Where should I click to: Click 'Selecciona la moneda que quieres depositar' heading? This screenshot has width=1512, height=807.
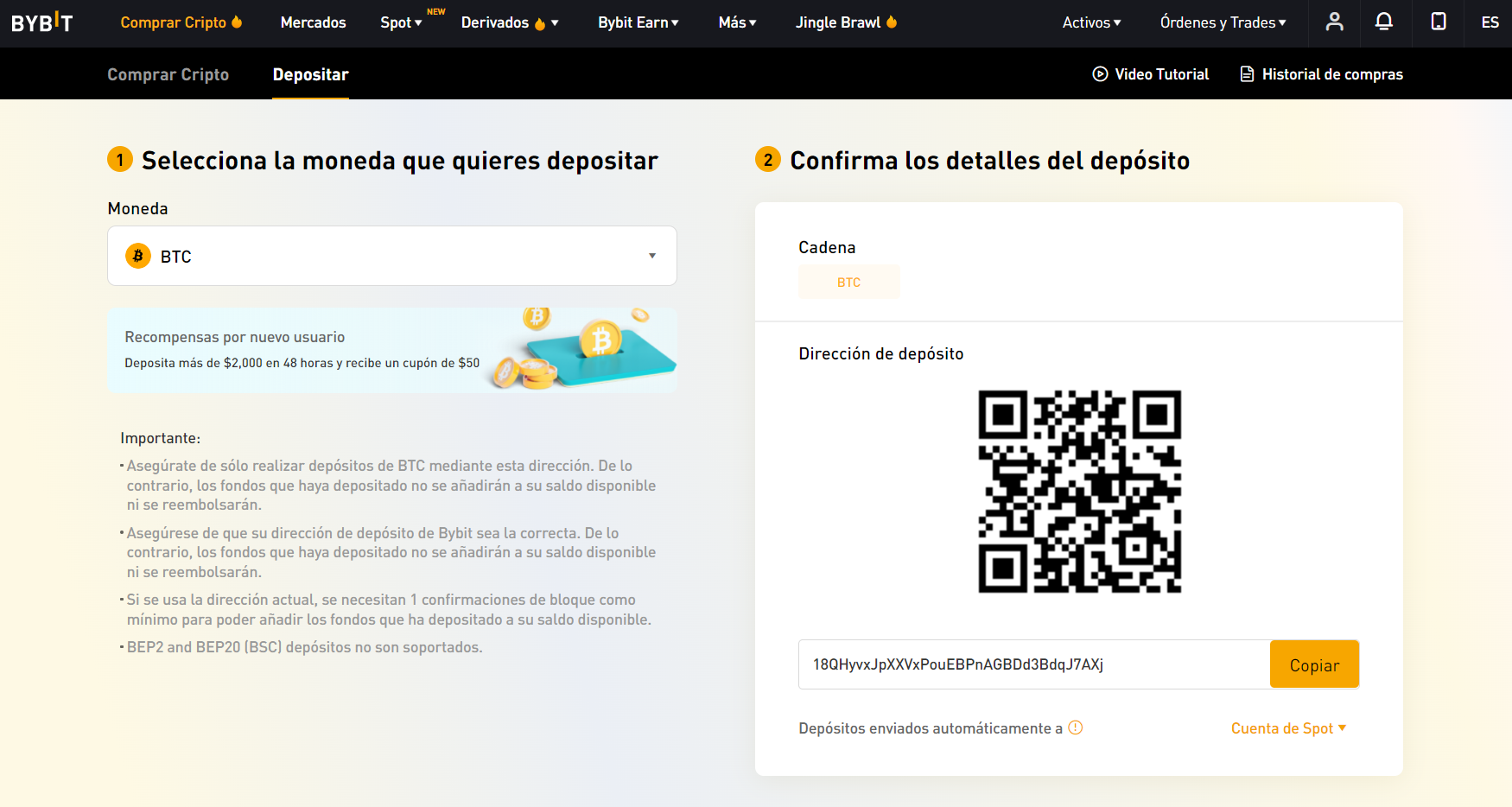(400, 161)
